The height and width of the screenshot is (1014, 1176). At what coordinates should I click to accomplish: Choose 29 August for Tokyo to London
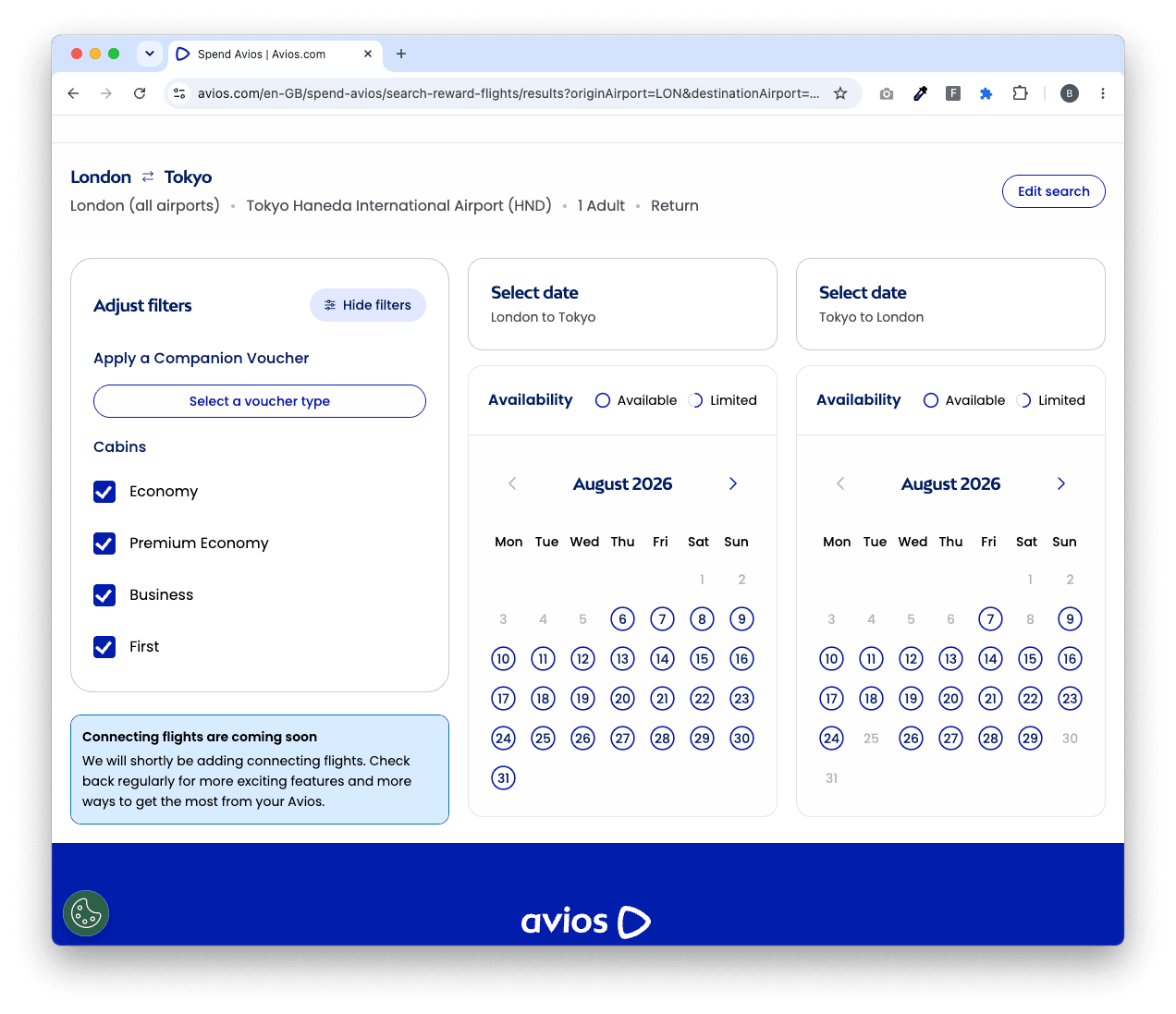[1030, 739]
